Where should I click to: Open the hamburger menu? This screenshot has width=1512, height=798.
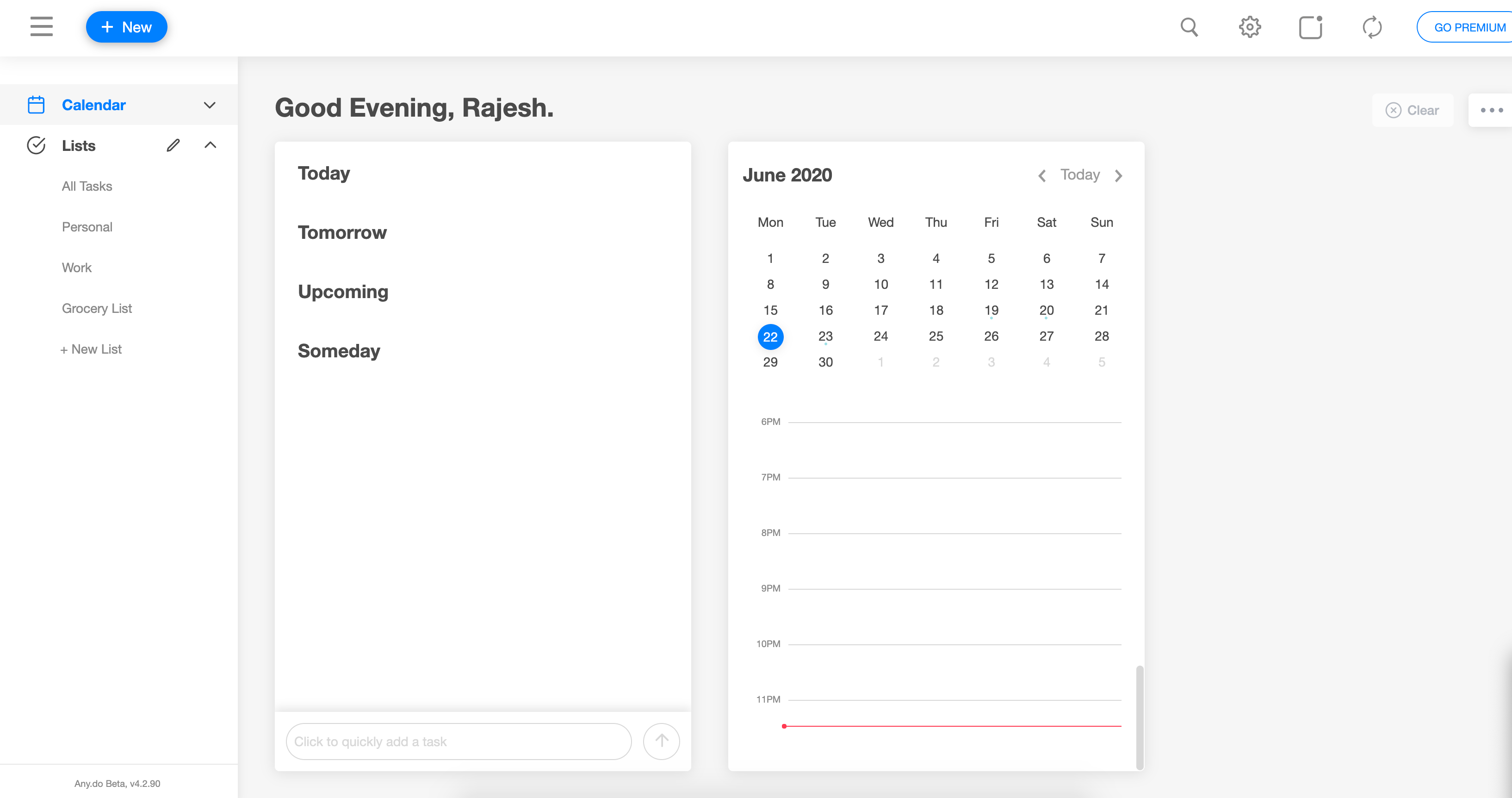[x=41, y=27]
